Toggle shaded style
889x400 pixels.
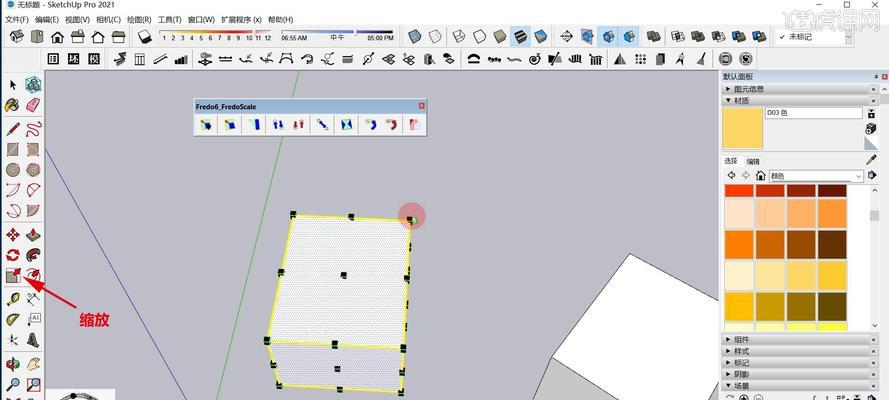tap(499, 37)
